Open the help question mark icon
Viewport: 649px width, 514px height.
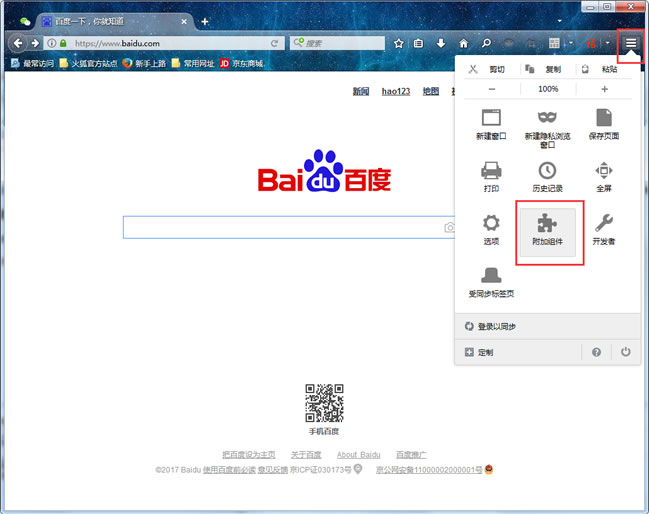coord(596,352)
